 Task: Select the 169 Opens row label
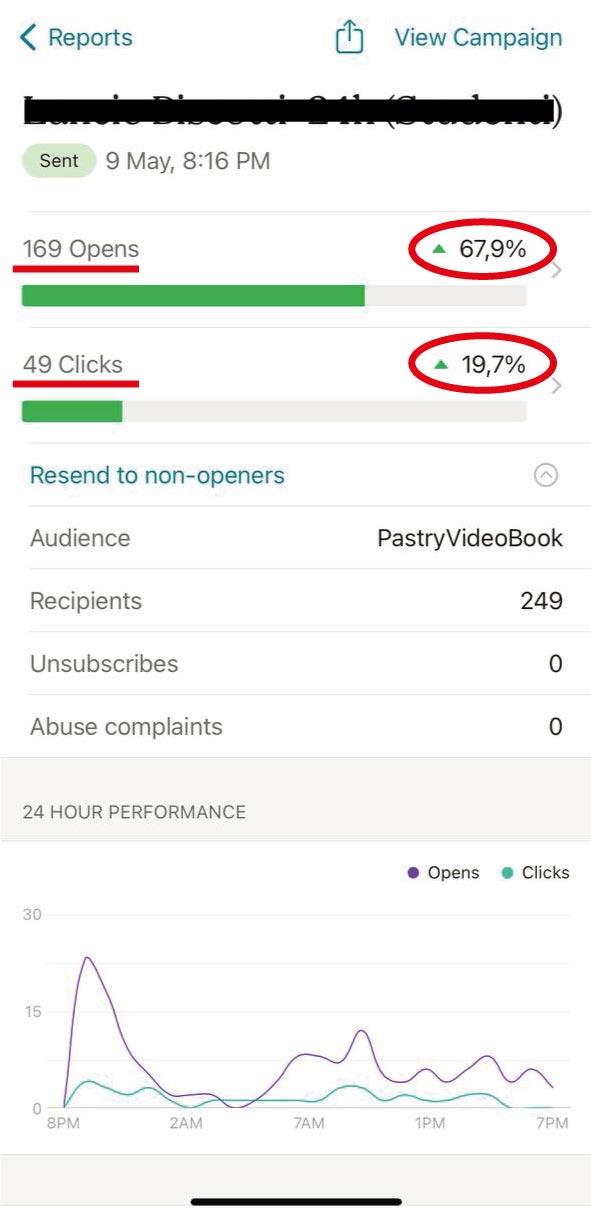(81, 249)
